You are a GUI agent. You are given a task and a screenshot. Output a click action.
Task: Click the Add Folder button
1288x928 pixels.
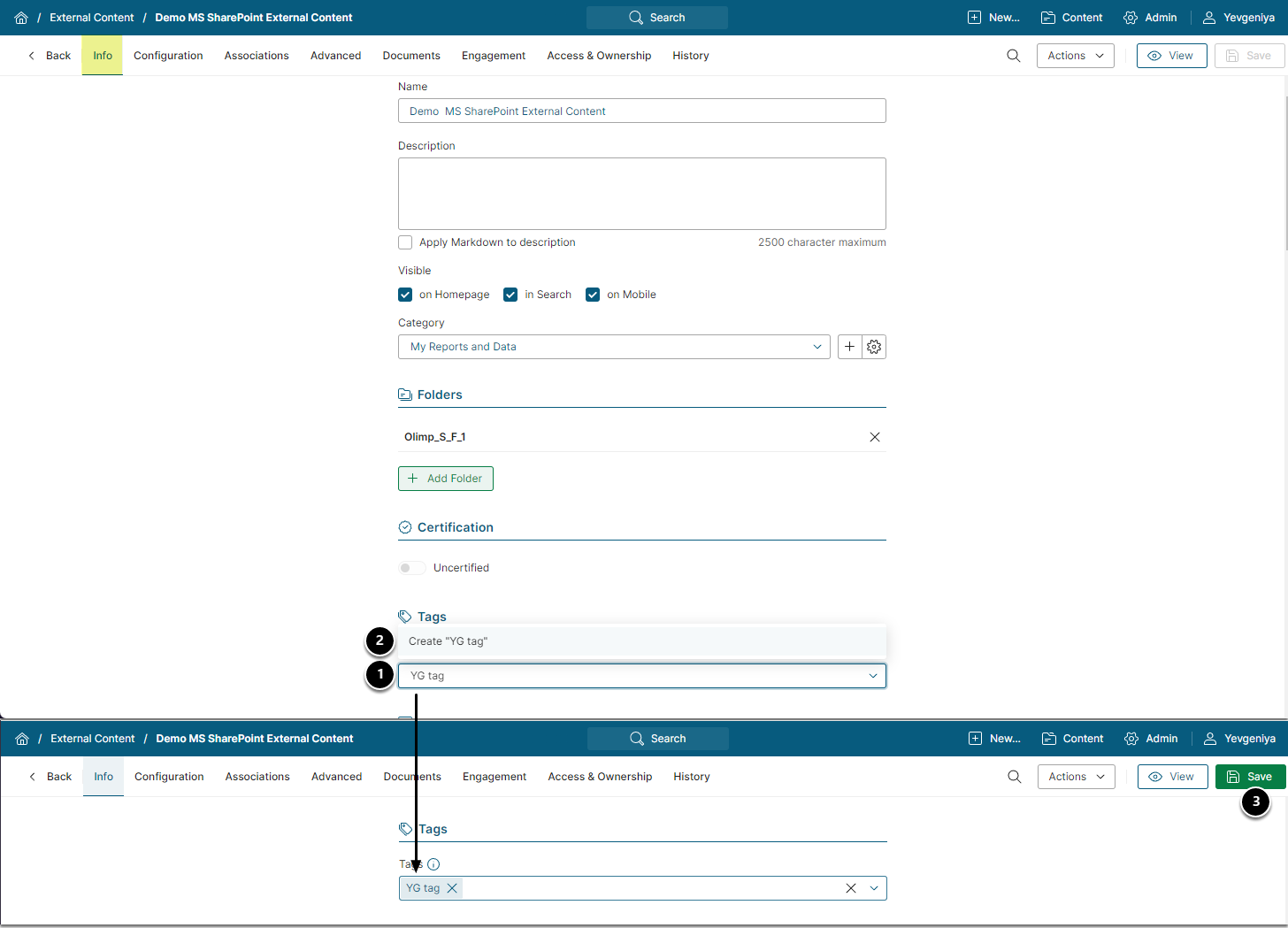[446, 479]
